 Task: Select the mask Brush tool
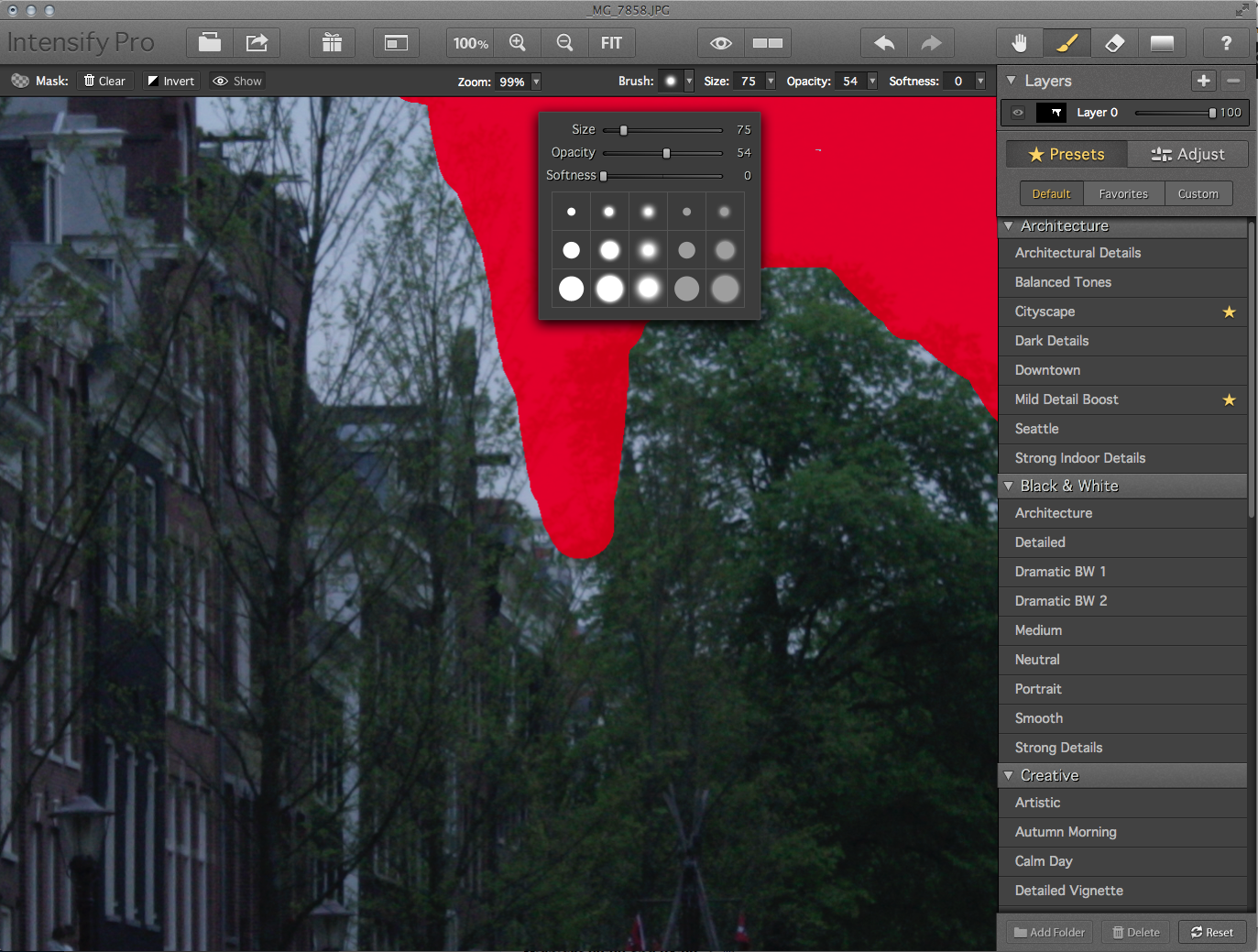coord(1067,42)
